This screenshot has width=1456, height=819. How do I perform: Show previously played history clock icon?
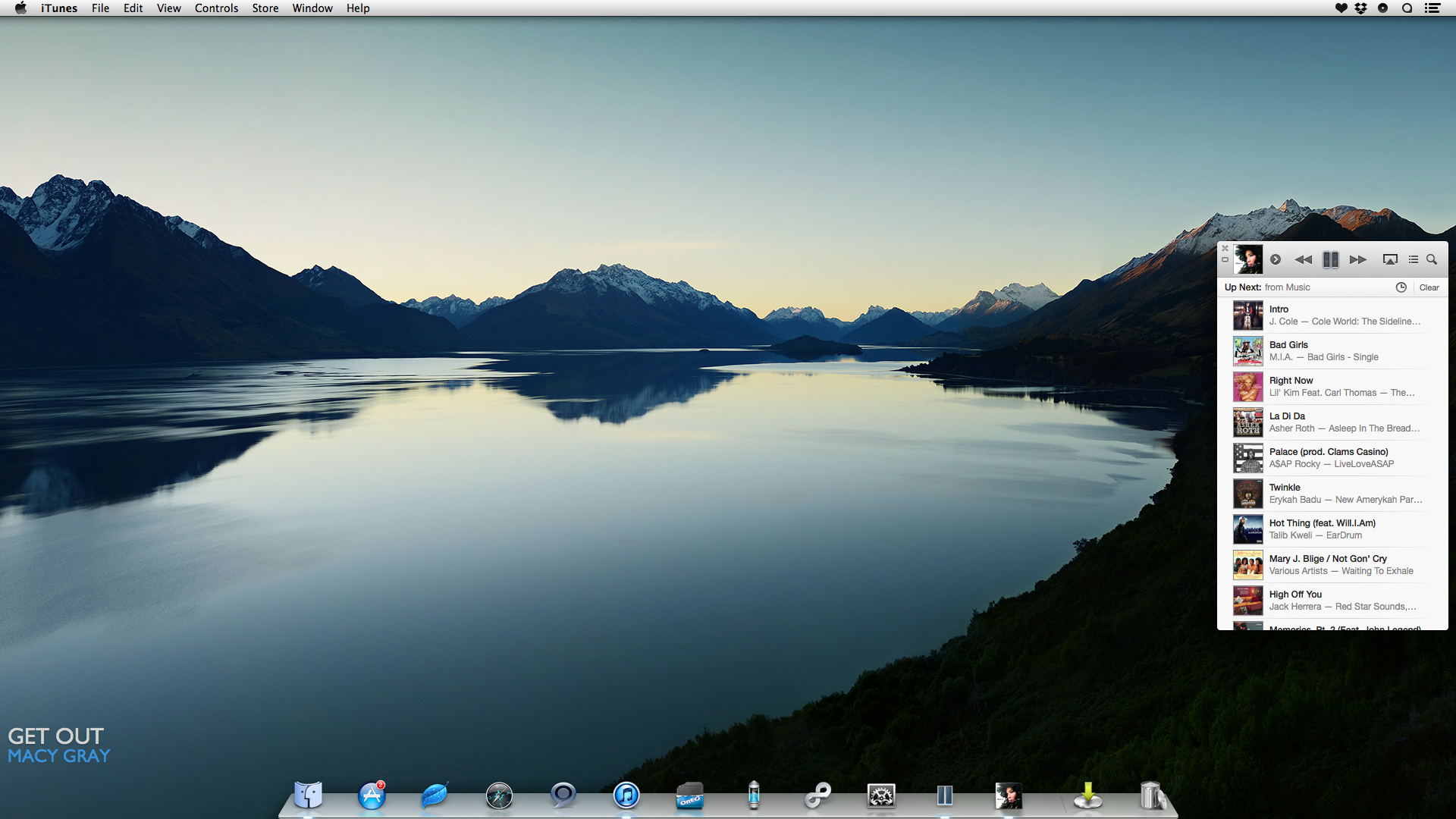[1401, 287]
